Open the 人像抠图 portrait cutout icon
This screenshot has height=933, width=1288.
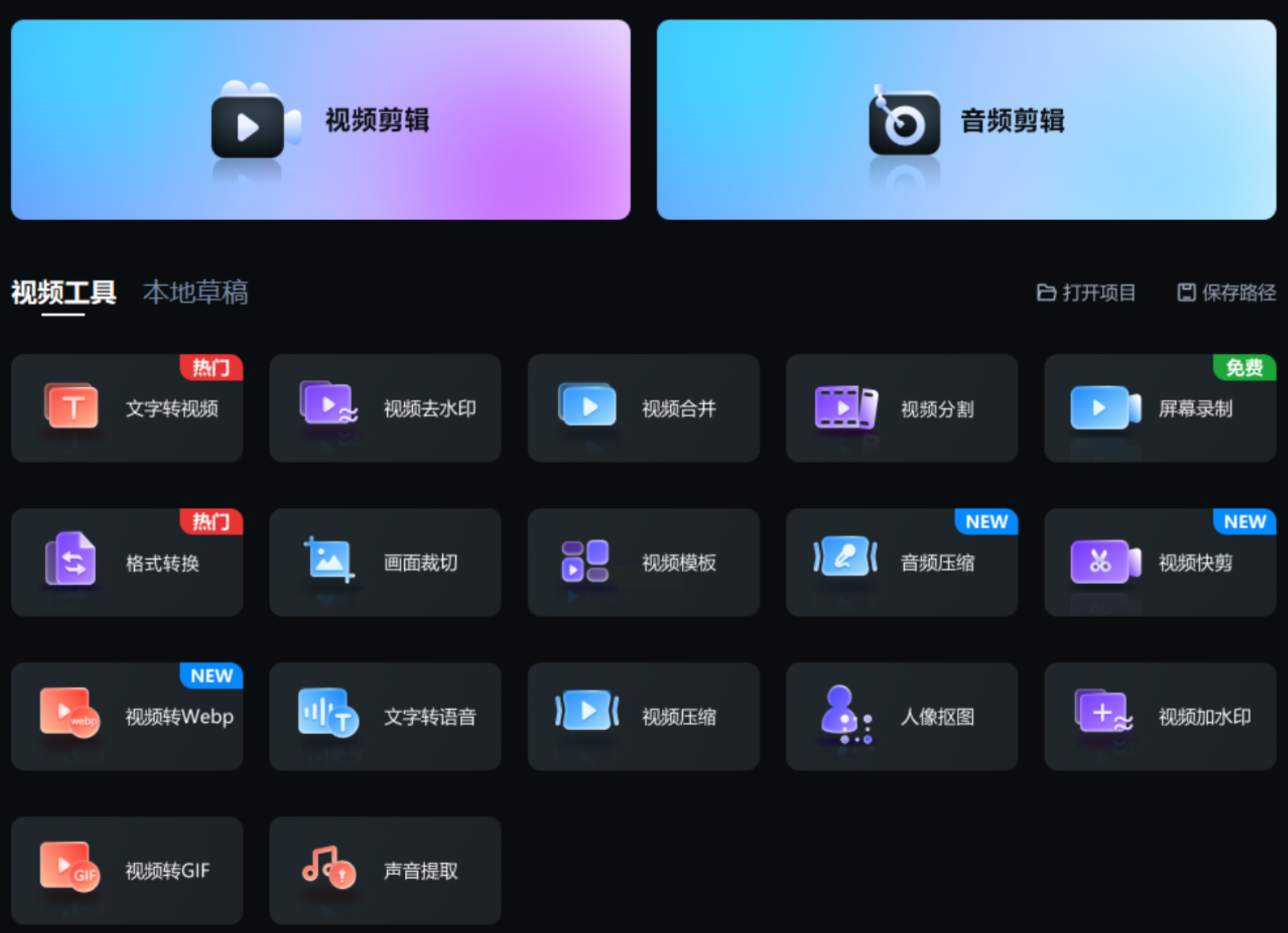tap(846, 715)
